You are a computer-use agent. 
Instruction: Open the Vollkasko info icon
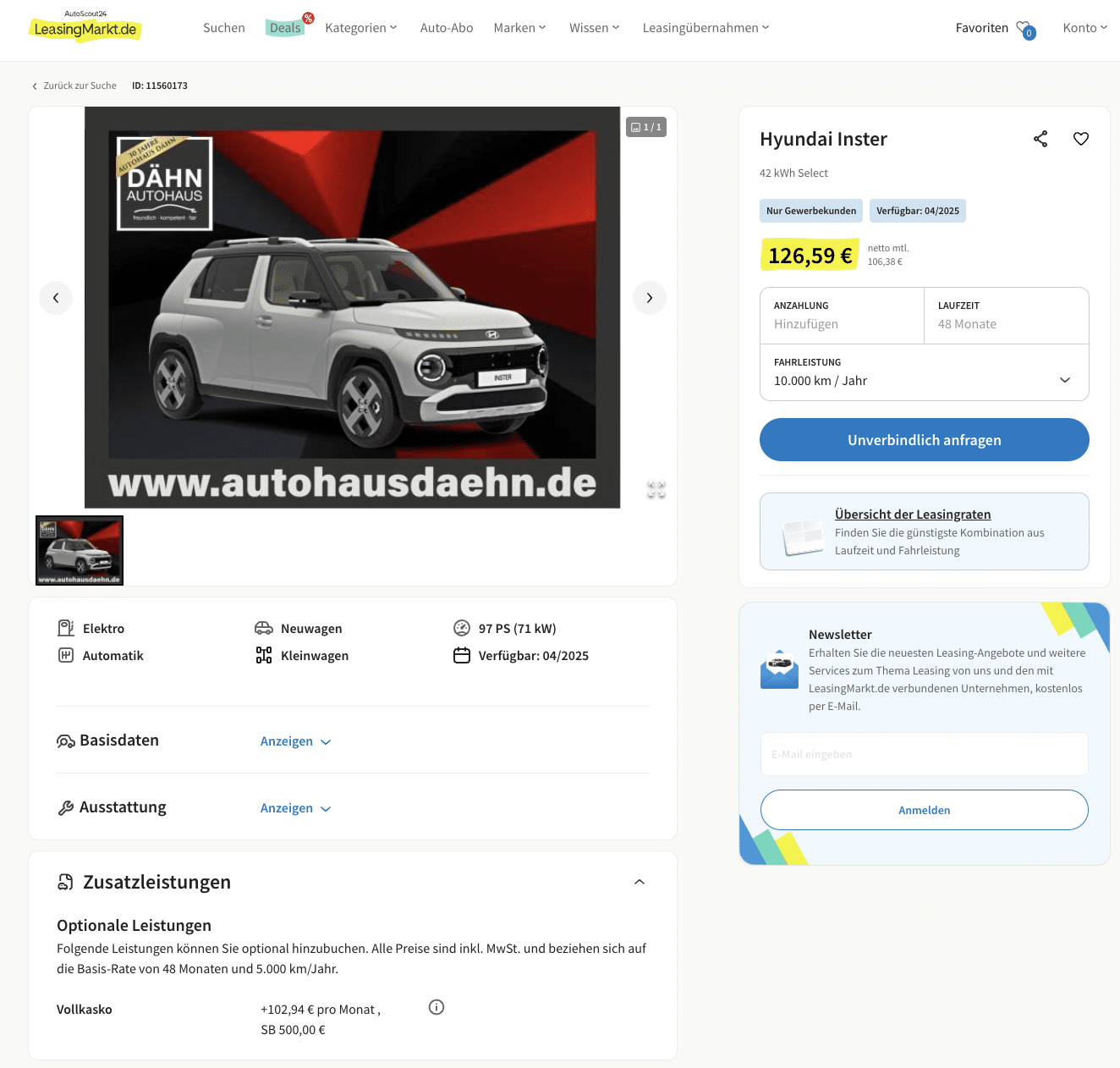click(x=436, y=1007)
